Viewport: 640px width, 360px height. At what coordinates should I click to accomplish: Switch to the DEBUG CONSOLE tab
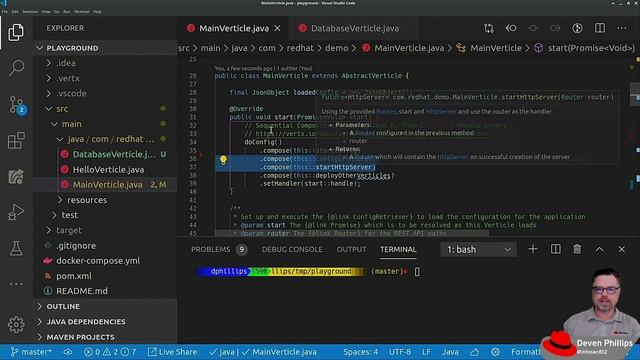click(292, 249)
